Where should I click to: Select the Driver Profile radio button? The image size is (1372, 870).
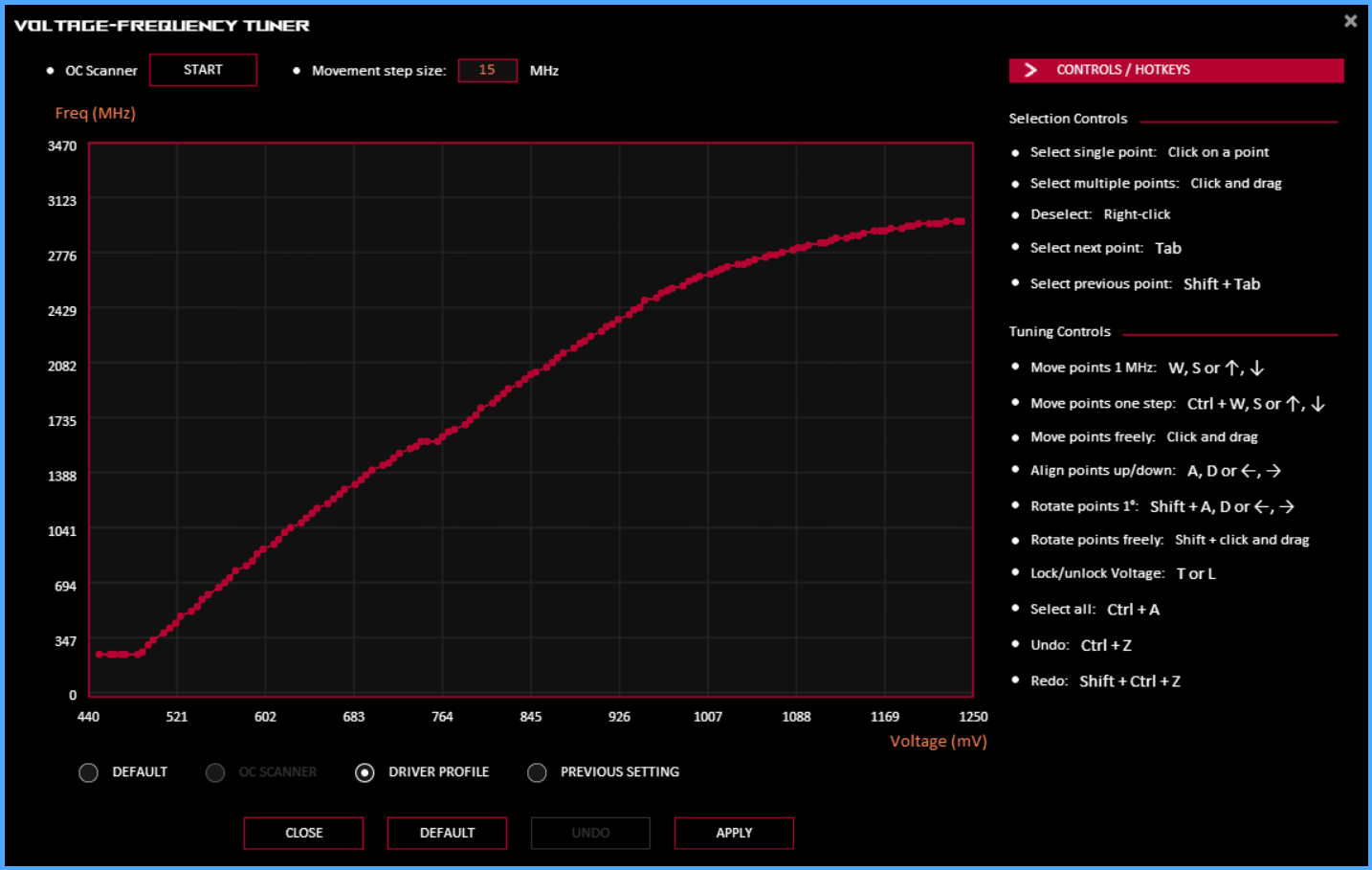(x=365, y=772)
